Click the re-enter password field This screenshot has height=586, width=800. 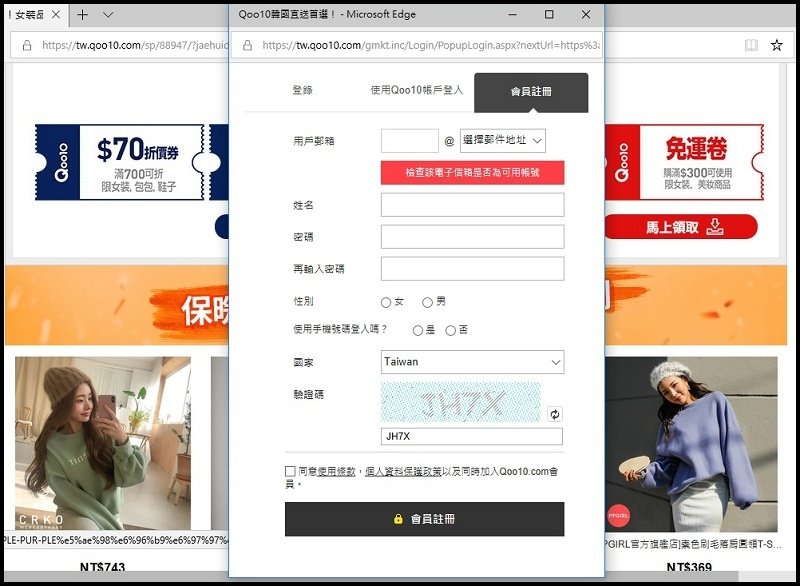[472, 269]
